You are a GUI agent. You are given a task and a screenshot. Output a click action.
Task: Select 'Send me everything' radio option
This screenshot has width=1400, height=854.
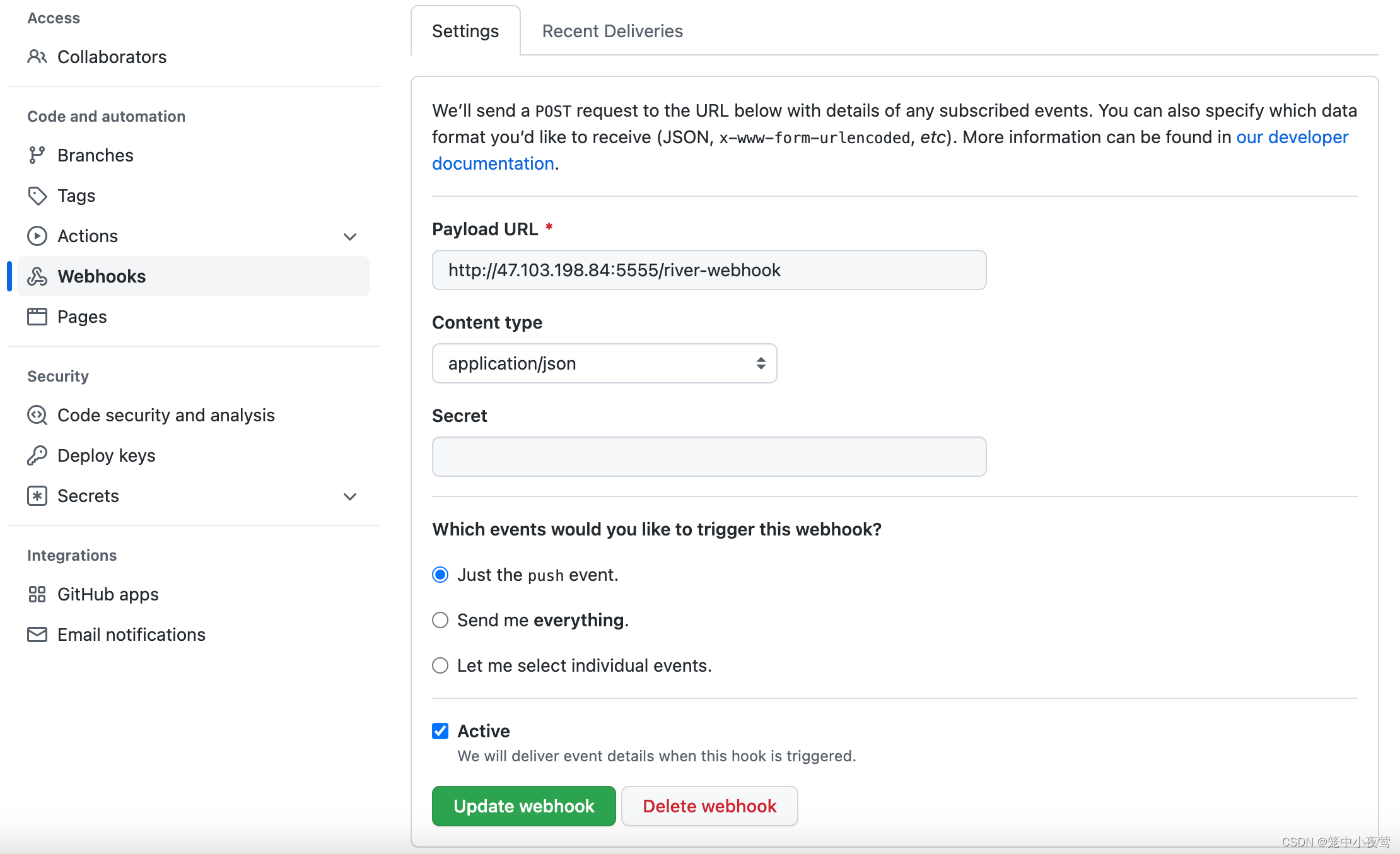tap(440, 620)
